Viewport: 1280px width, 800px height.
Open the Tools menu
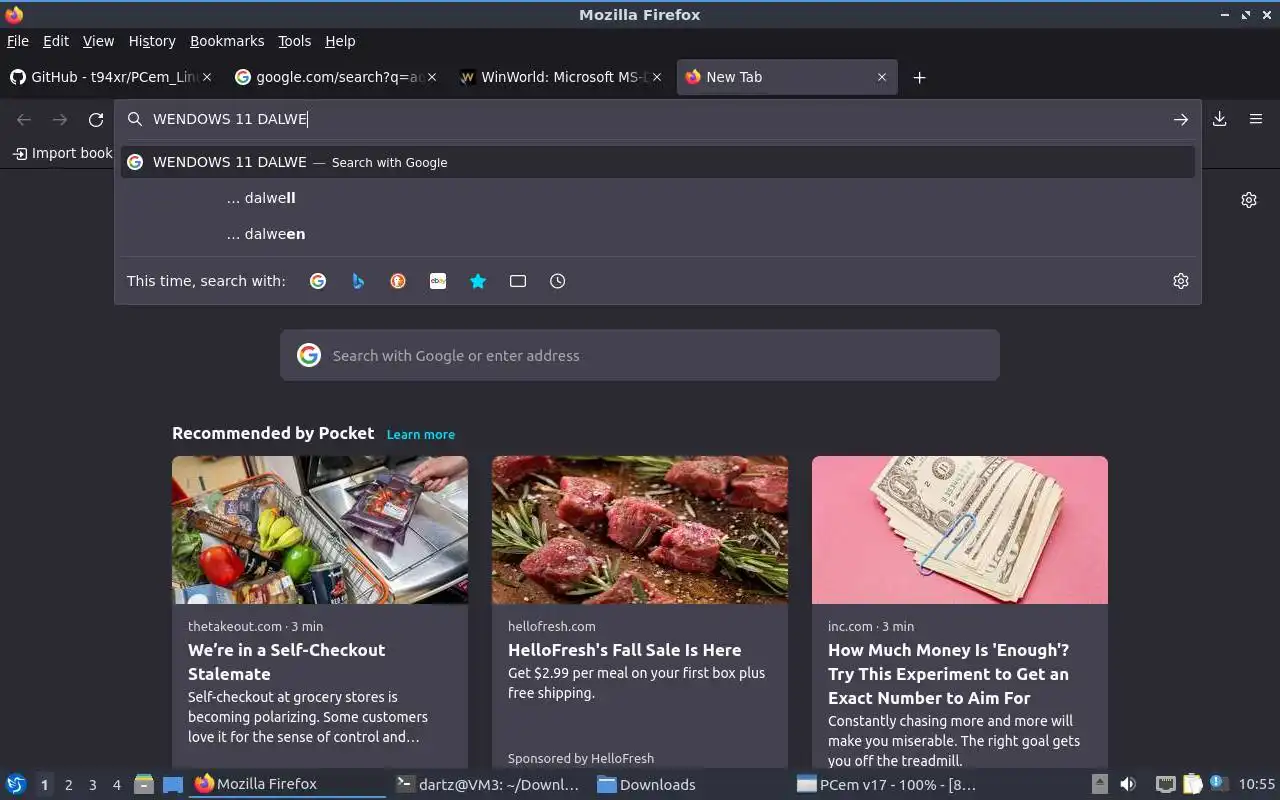(295, 41)
